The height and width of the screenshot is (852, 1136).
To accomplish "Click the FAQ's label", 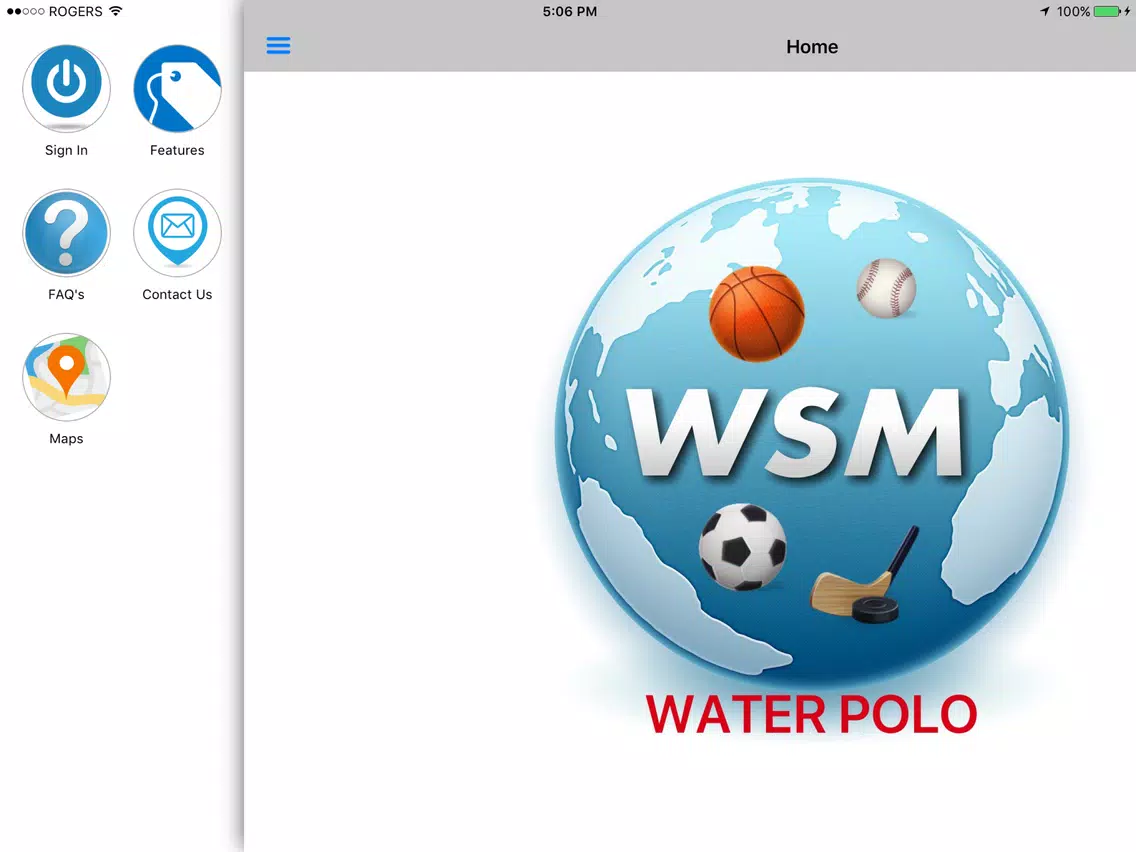I will [66, 294].
